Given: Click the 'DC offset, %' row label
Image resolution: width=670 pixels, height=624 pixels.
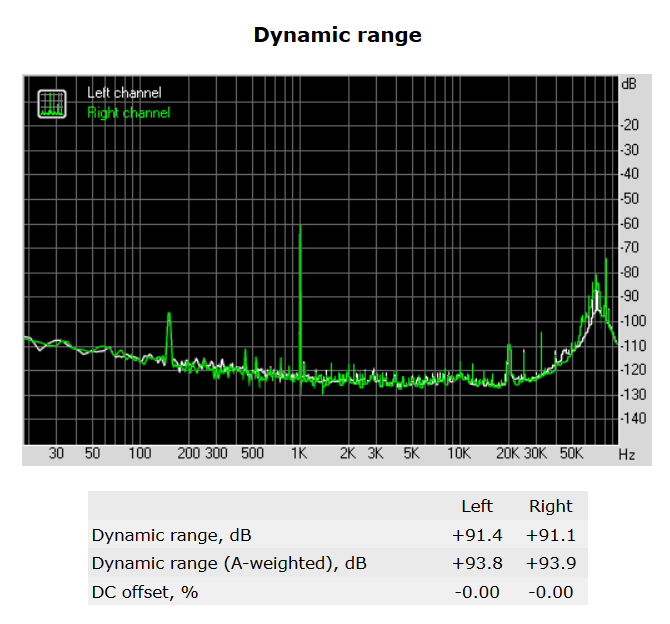Looking at the screenshot, I should coord(145,592).
